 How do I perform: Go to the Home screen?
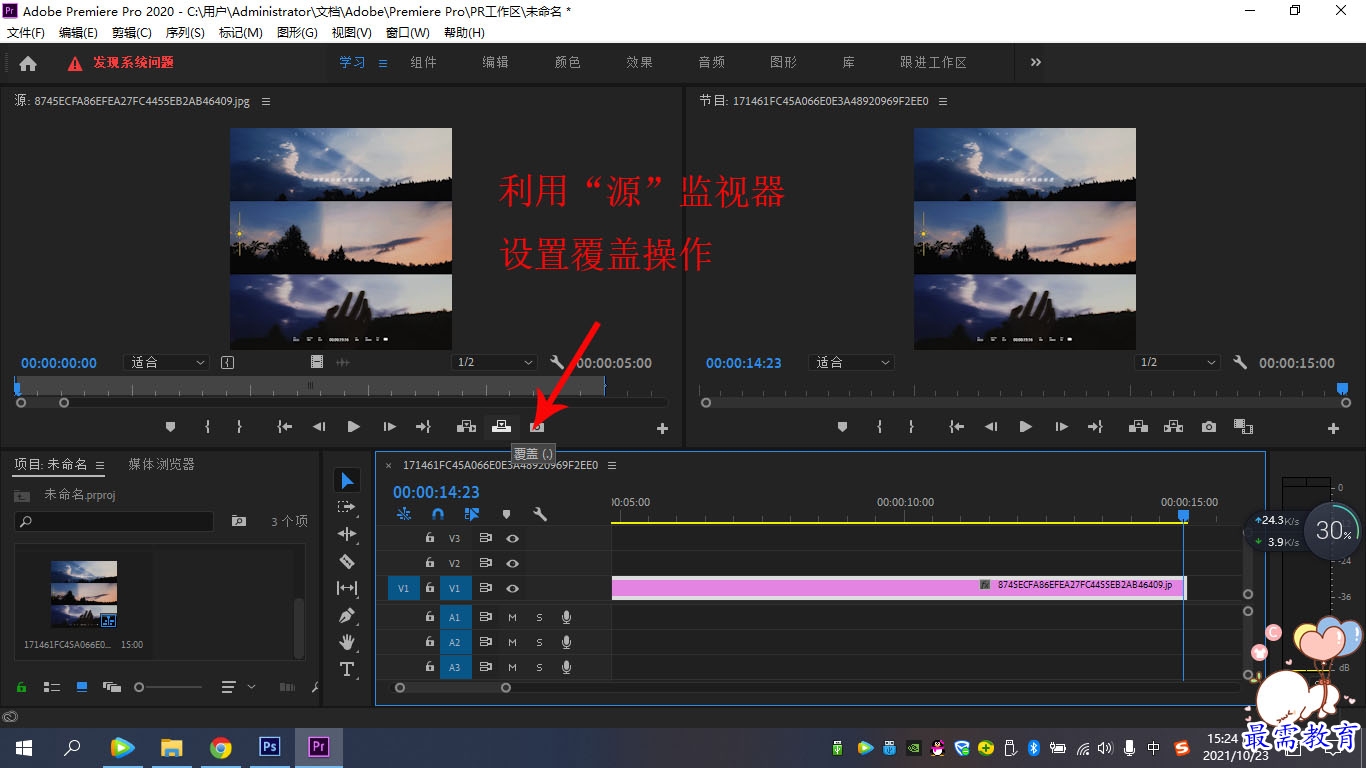28,63
